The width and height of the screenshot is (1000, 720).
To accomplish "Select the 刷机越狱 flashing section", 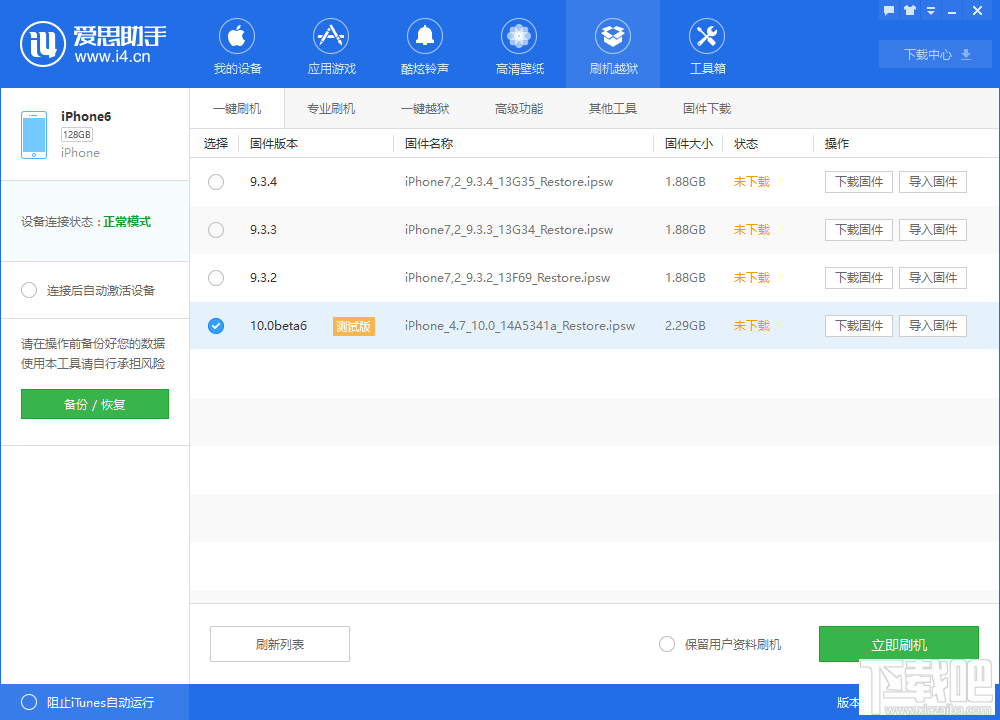I will coord(613,44).
